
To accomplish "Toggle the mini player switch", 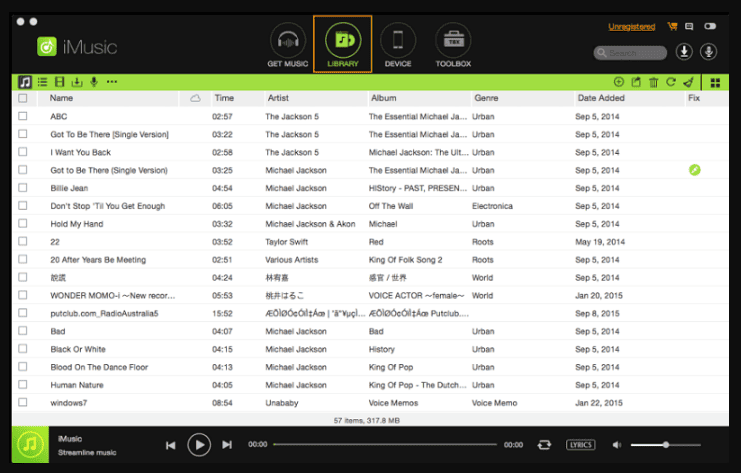I will [710, 26].
